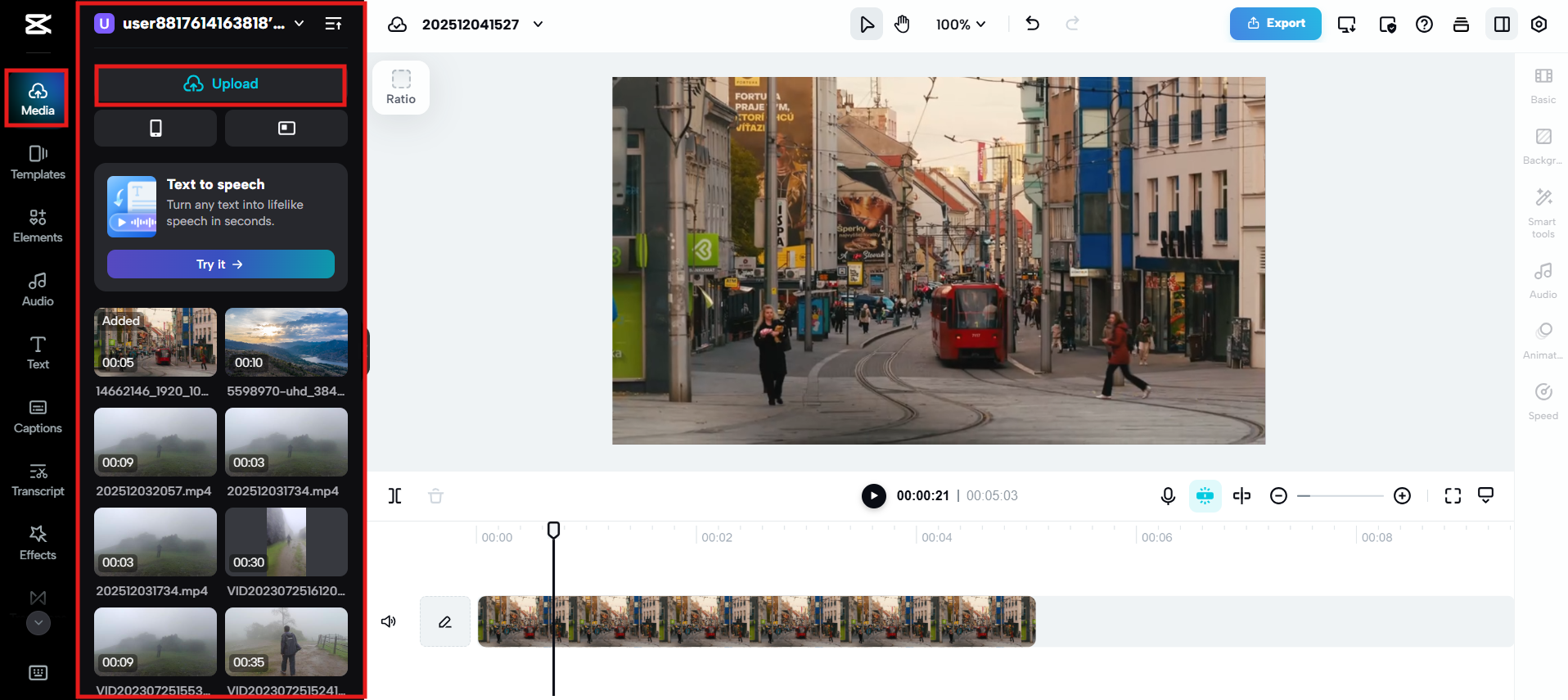
Task: Edit the track cover pencil button
Action: pyautogui.click(x=445, y=621)
